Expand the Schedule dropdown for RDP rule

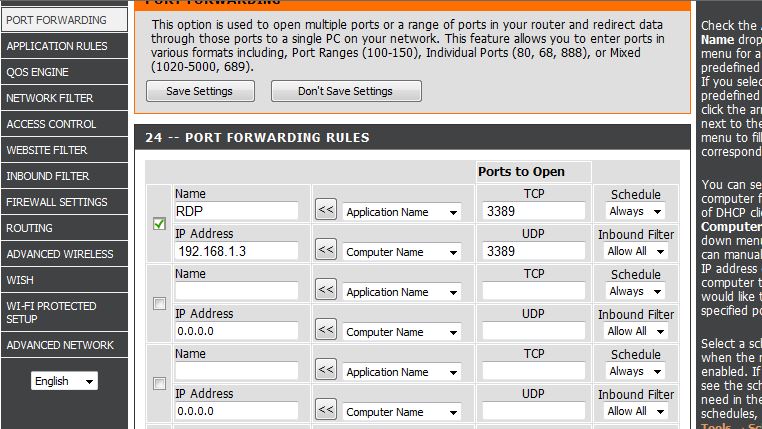635,212
